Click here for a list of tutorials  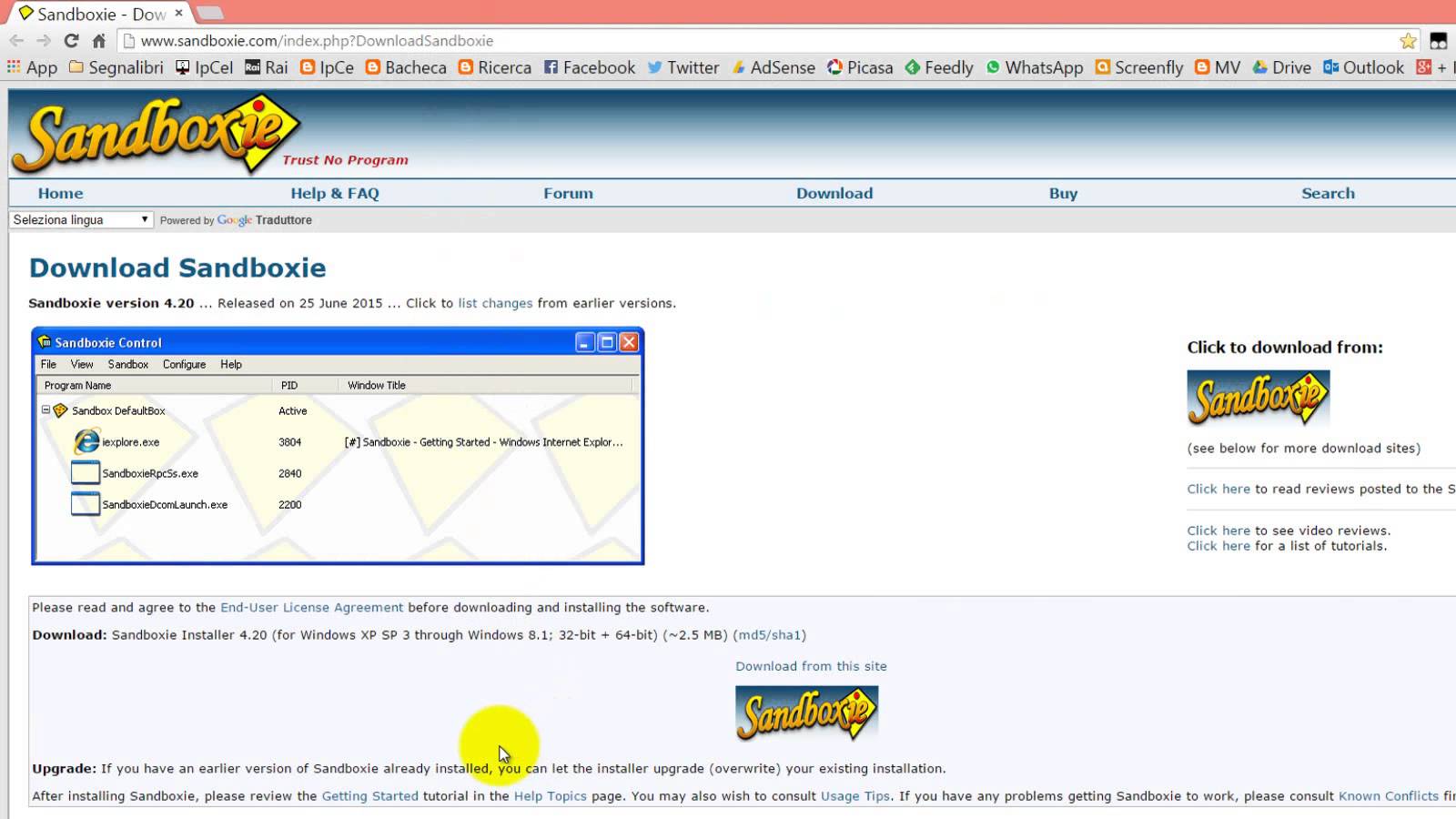tap(1218, 546)
